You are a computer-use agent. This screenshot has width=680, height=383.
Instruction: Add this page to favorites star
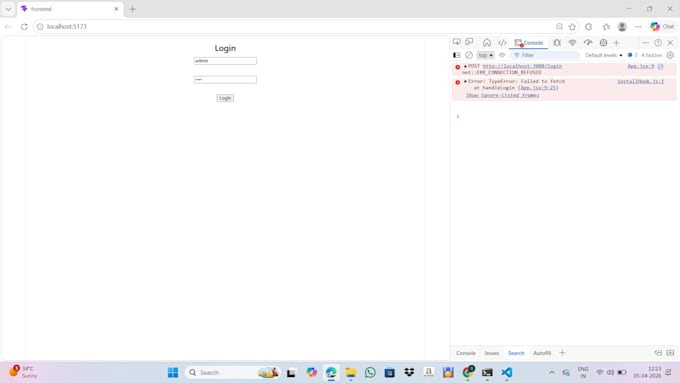(572, 26)
